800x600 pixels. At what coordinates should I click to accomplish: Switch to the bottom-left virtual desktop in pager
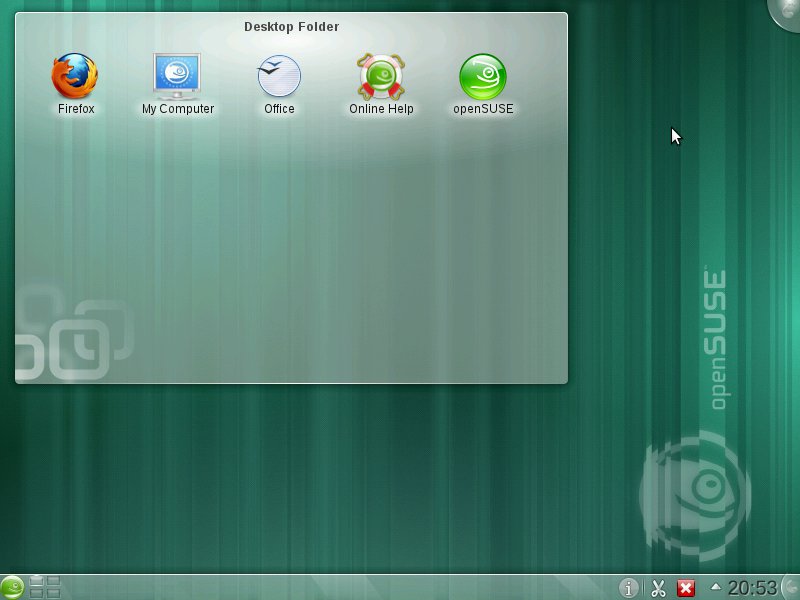pos(36,593)
